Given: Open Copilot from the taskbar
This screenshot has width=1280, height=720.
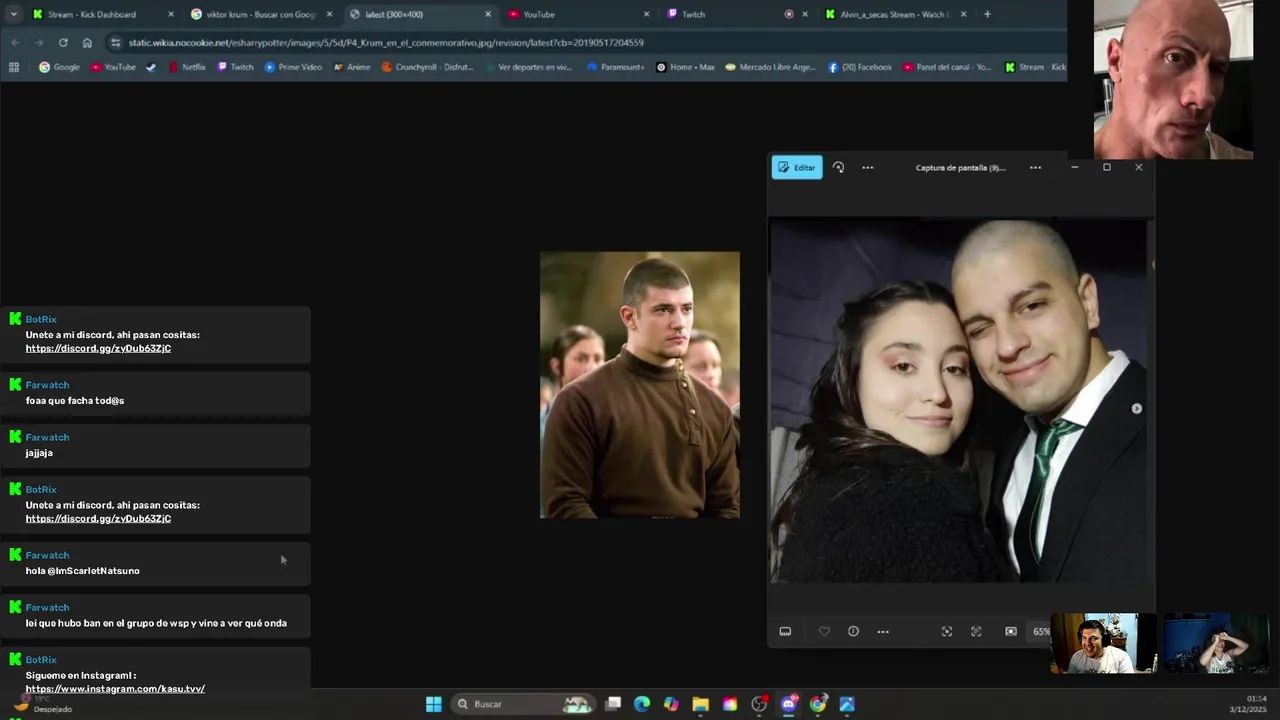Looking at the screenshot, I should click(671, 704).
